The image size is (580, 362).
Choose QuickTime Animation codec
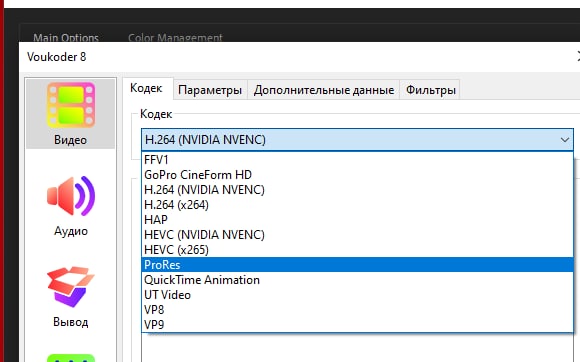pos(357,280)
